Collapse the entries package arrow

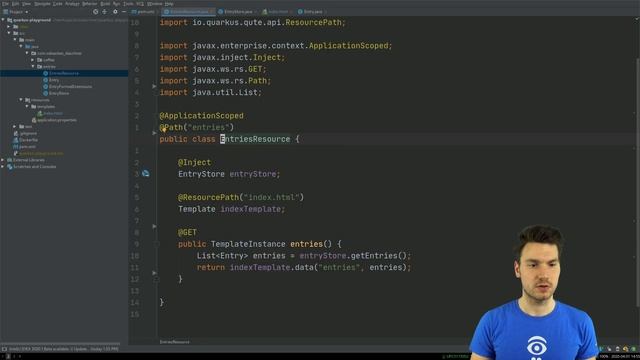click(33, 67)
